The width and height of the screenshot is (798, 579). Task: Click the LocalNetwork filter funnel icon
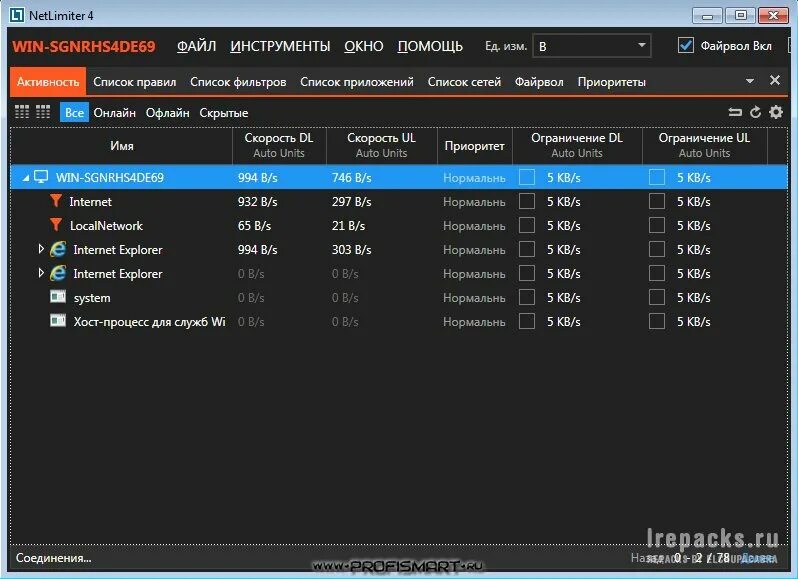[56, 225]
